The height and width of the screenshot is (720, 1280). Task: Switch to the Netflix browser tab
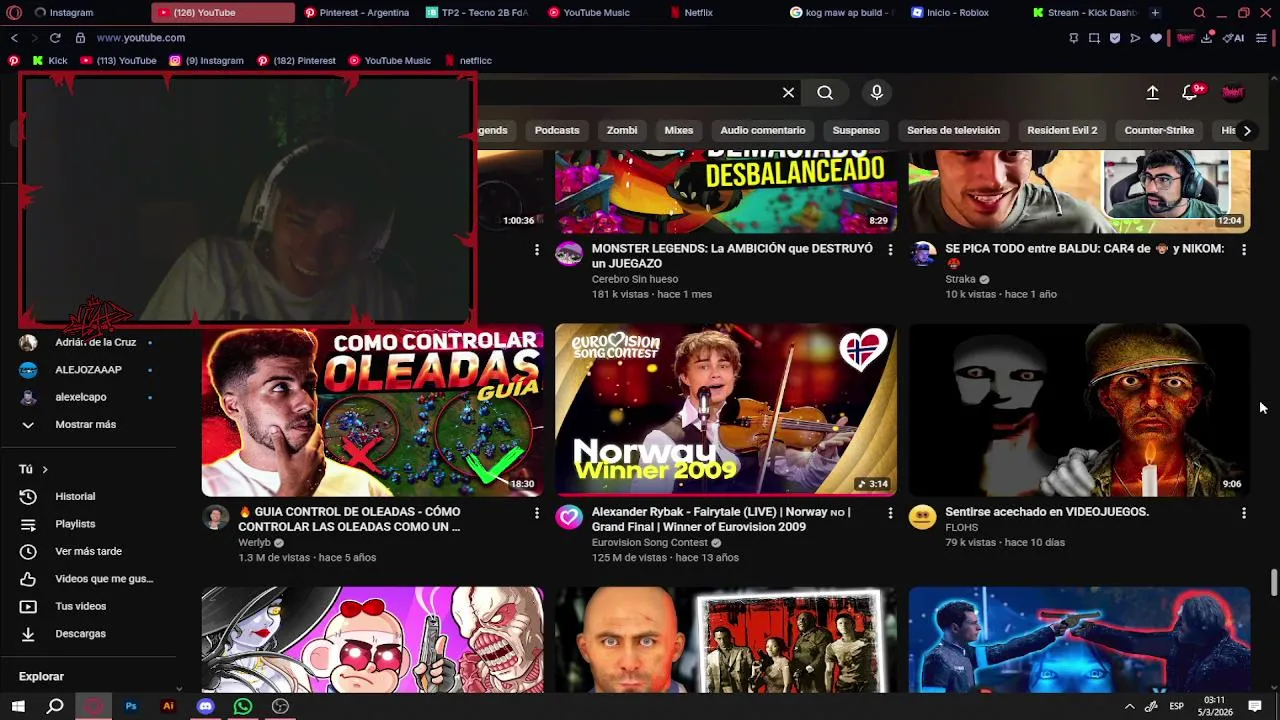coord(698,13)
